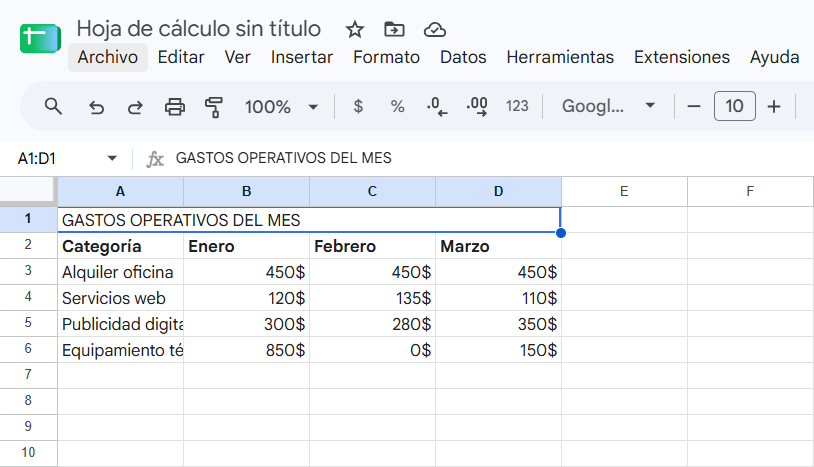
Task: Open the font family dropdown
Action: 608,106
